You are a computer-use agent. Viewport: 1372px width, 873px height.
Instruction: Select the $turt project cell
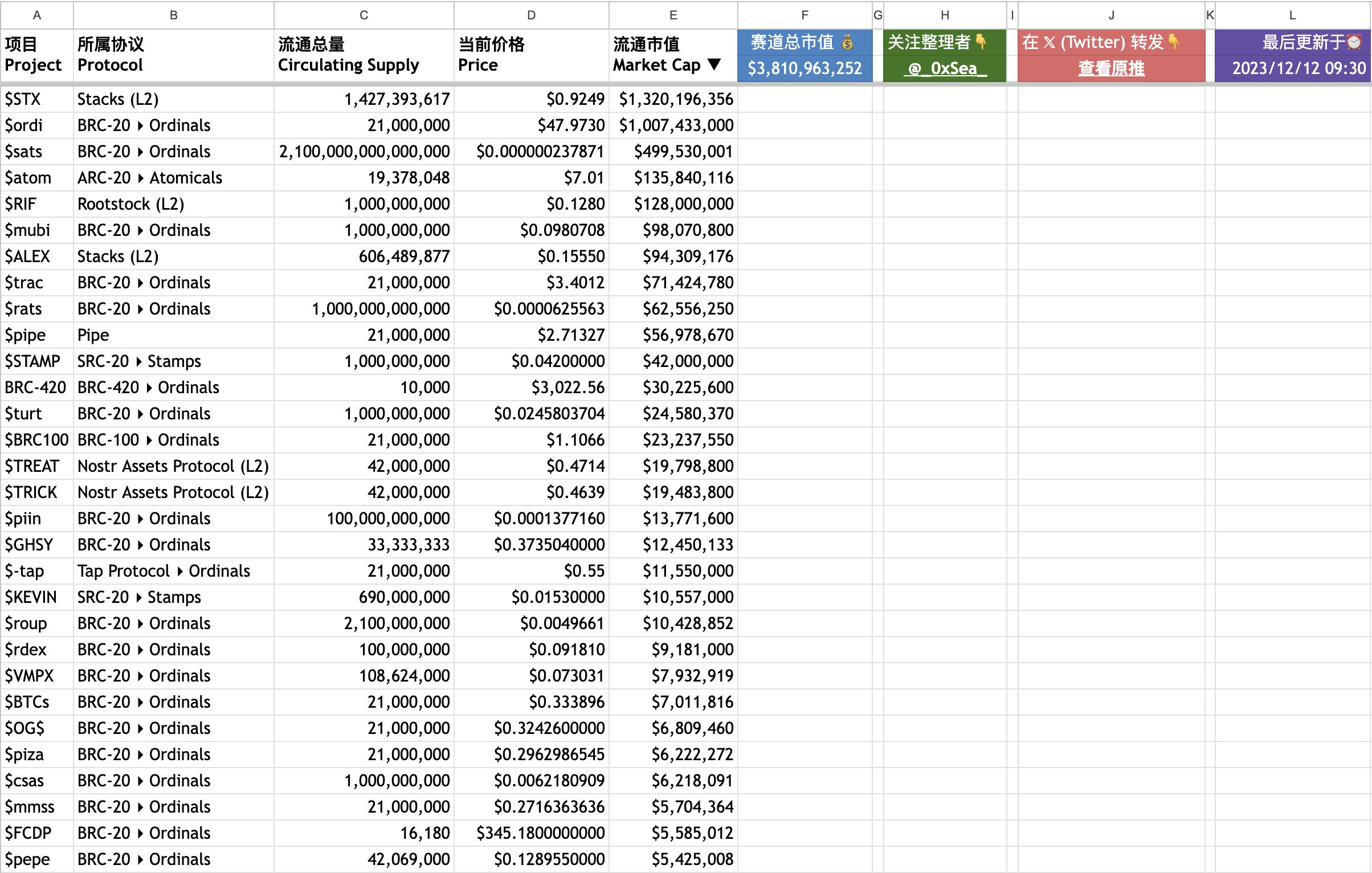(37, 414)
